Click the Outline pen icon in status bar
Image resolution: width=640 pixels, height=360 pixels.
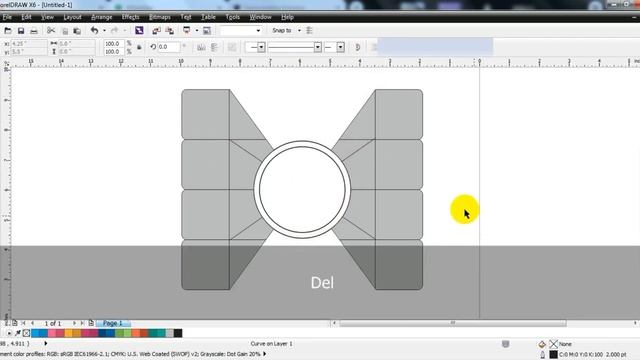(x=542, y=354)
